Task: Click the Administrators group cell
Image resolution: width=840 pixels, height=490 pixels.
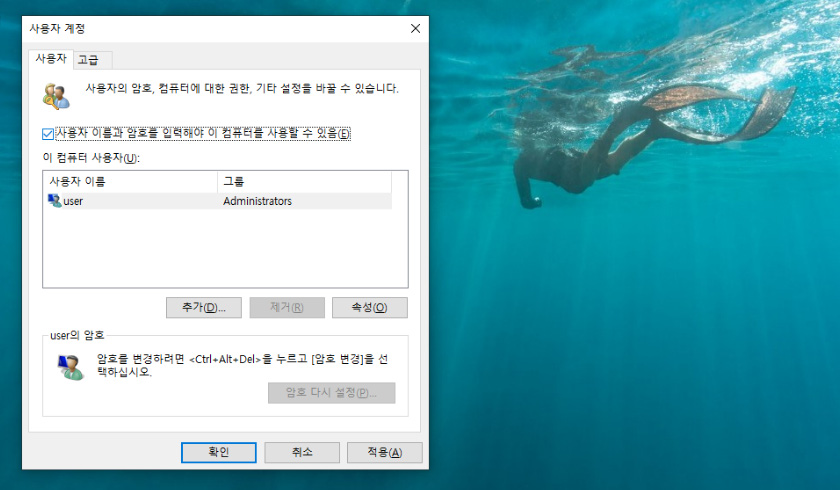Action: click(258, 201)
